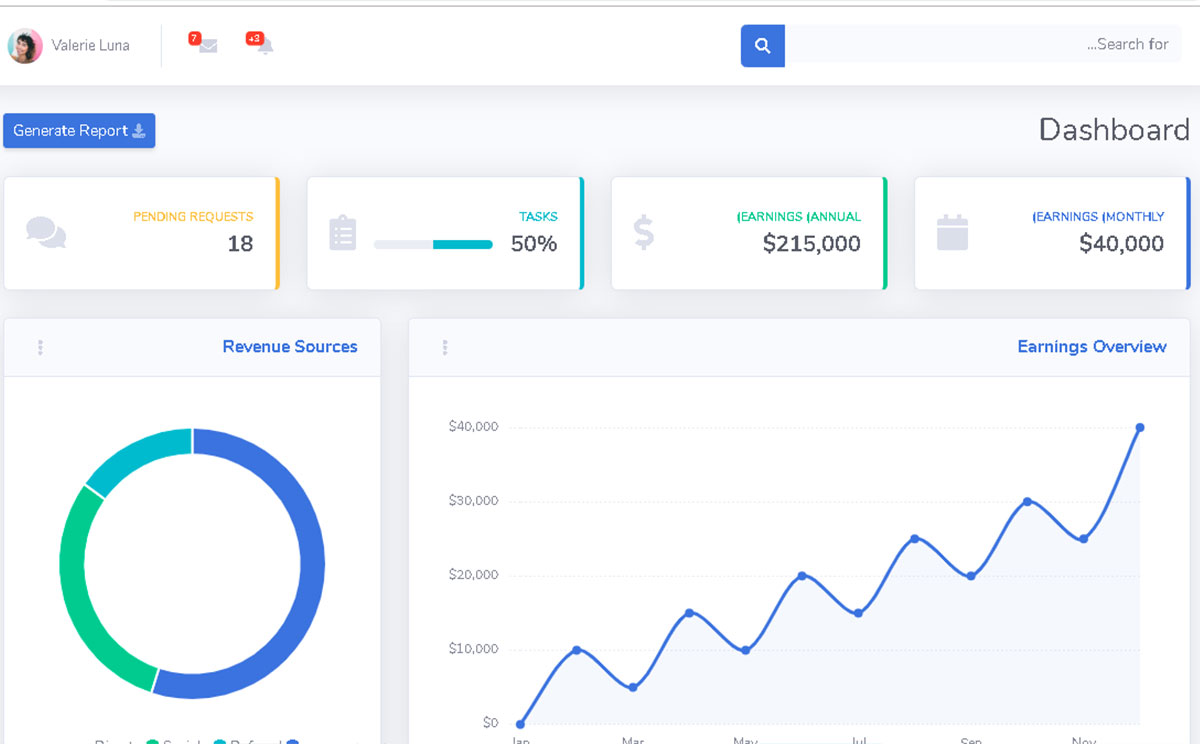
Task: Open the Revenue Sources three-dot menu
Action: coord(40,347)
